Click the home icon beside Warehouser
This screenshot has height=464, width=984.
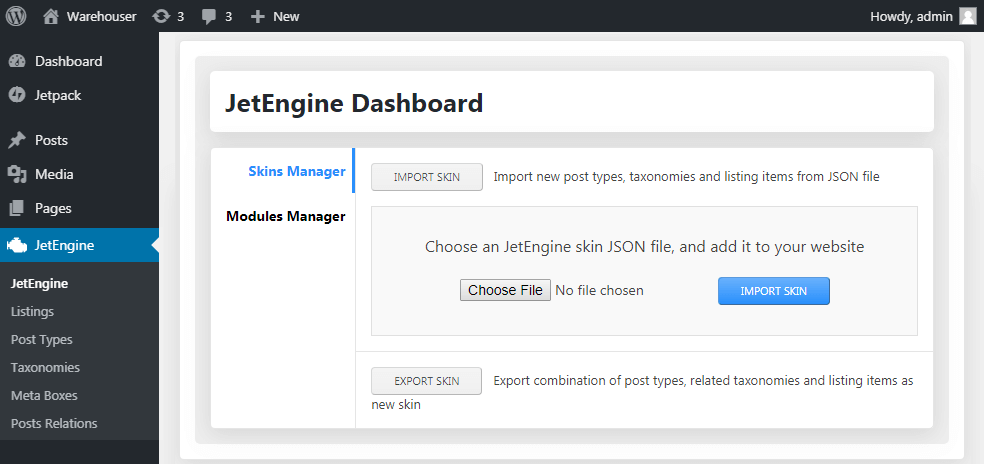pos(51,16)
